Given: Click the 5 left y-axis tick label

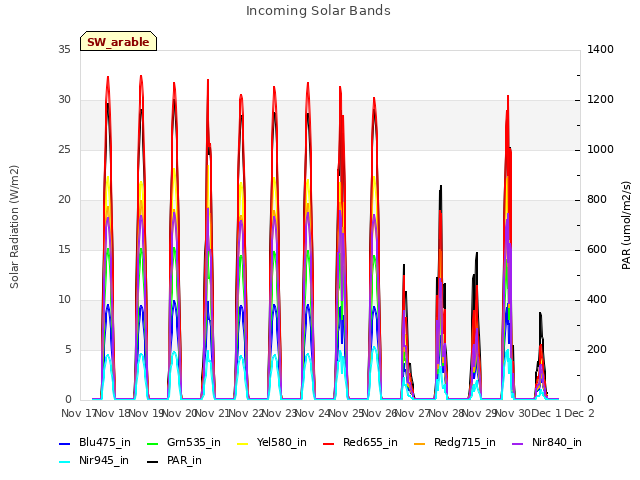Looking at the screenshot, I should click(68, 350).
